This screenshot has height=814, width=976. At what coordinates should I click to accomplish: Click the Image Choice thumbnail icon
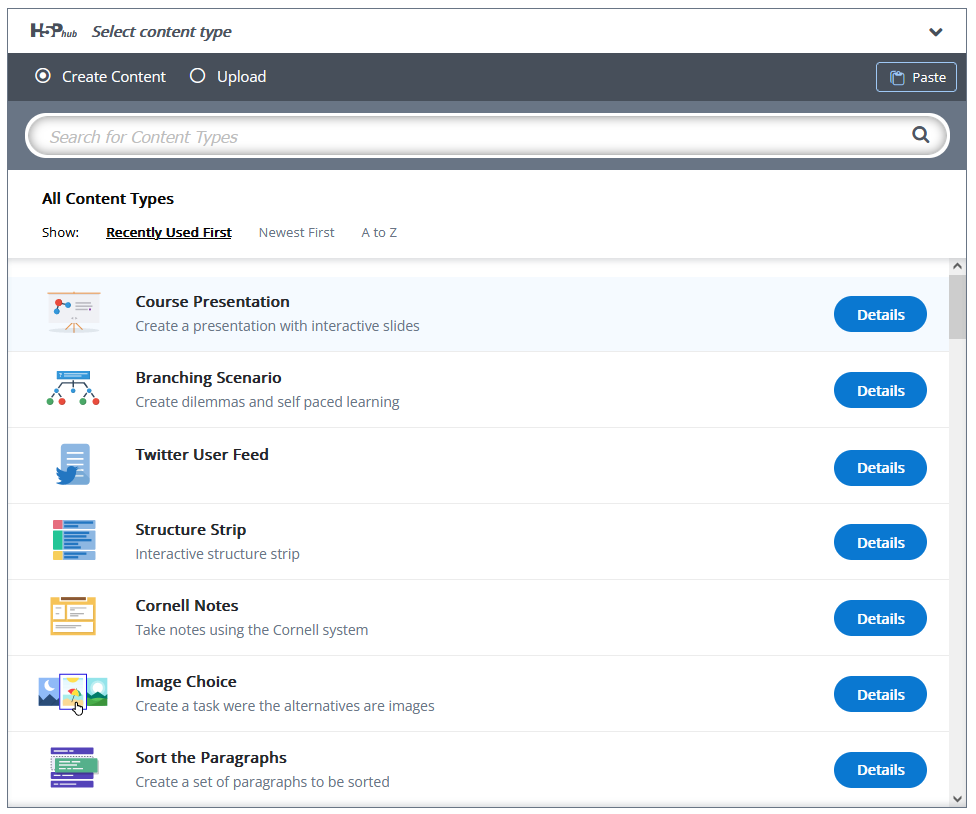(x=73, y=692)
